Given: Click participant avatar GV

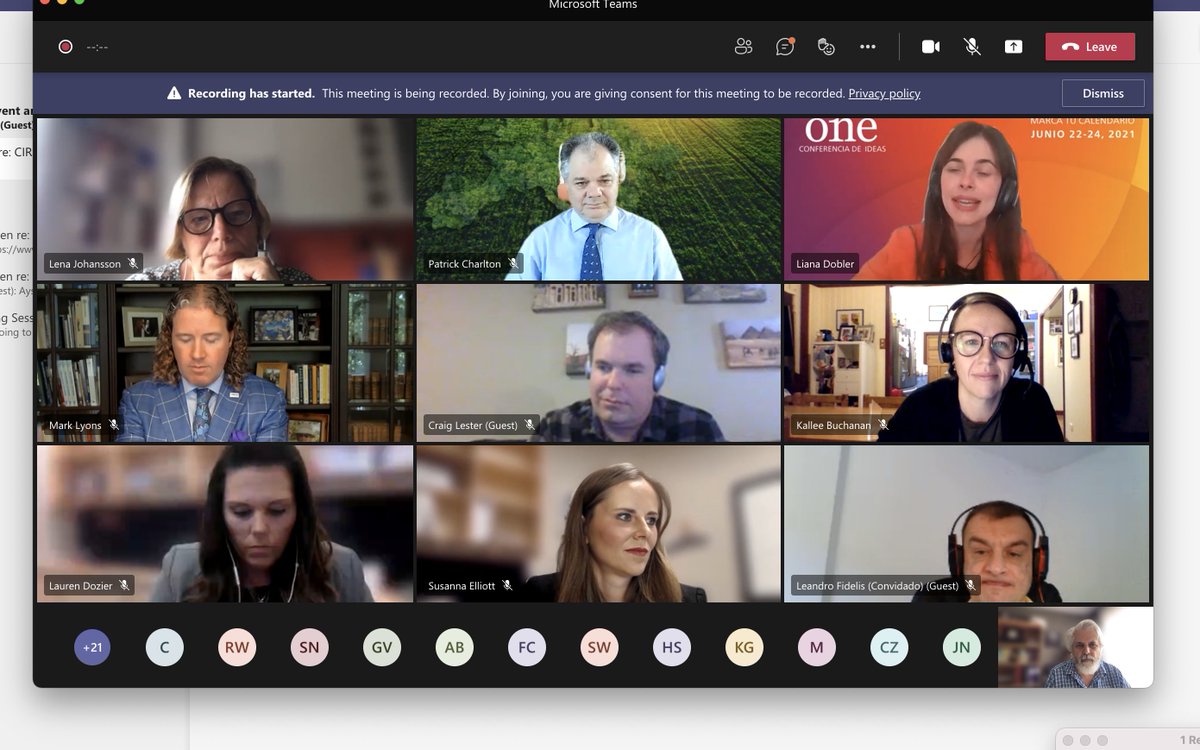Looking at the screenshot, I should point(382,647).
